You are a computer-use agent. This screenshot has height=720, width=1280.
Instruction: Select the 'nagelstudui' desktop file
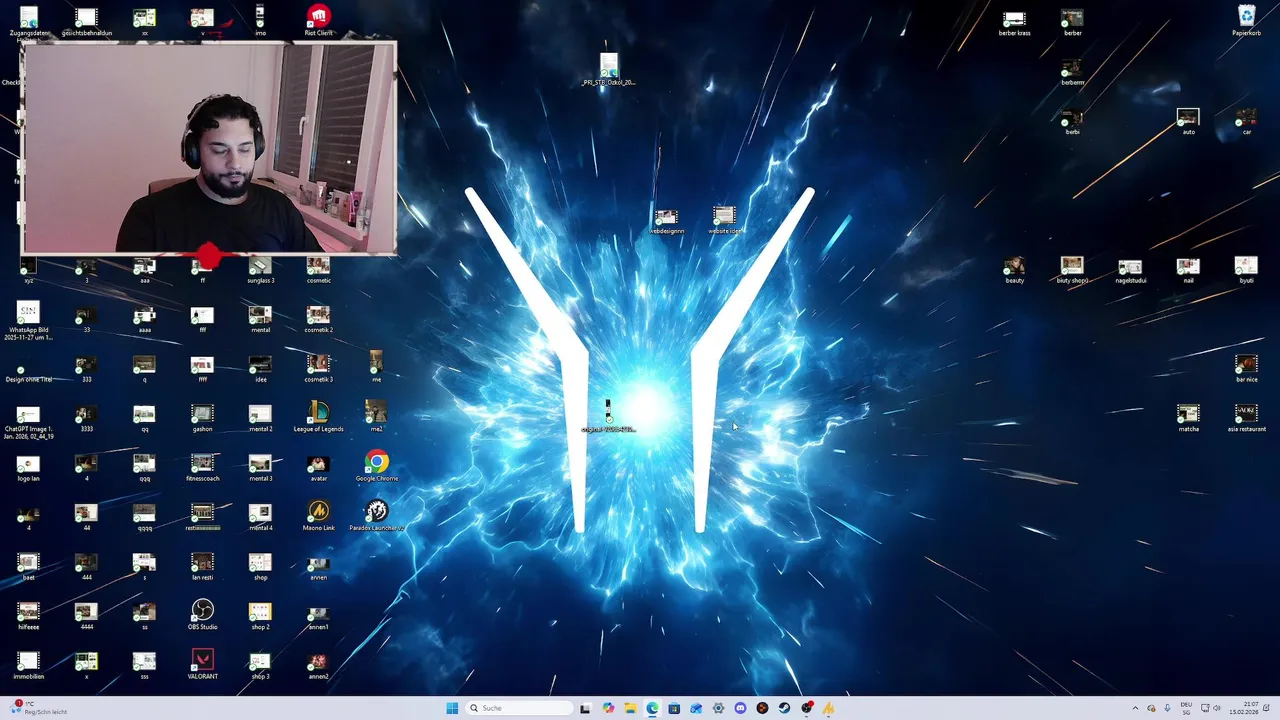(x=1130, y=270)
